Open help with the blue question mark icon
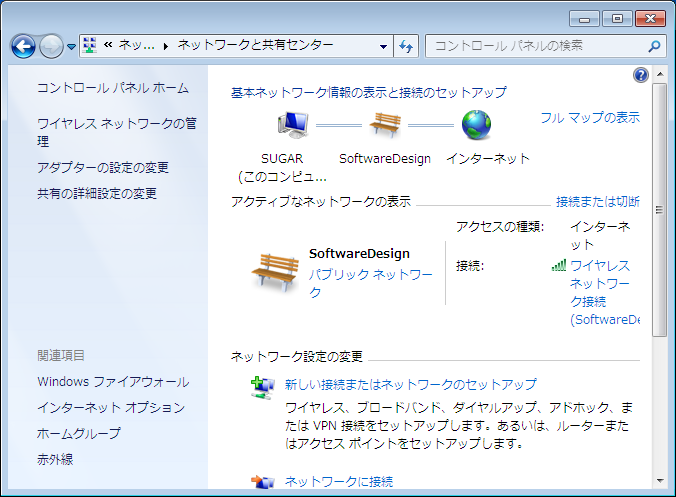Screen dimensions: 676x497 [641, 75]
